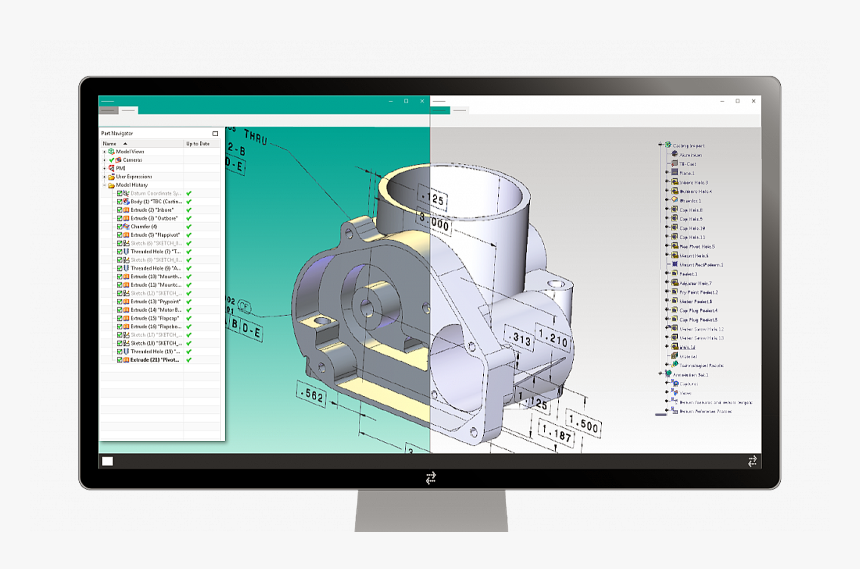Collapse the Model History folder
This screenshot has width=860, height=569.
tap(104, 185)
